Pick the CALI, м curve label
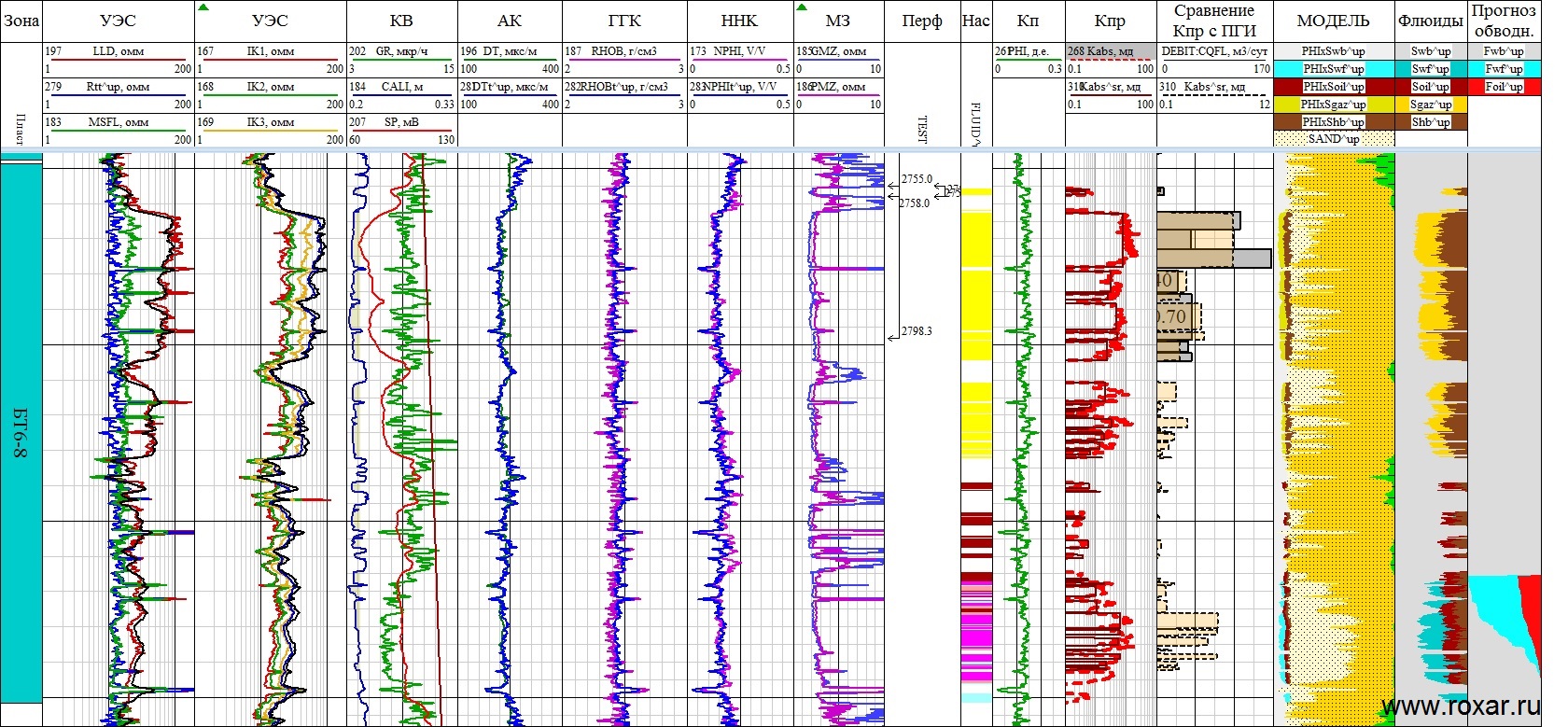The width and height of the screenshot is (1568, 727). [x=402, y=87]
